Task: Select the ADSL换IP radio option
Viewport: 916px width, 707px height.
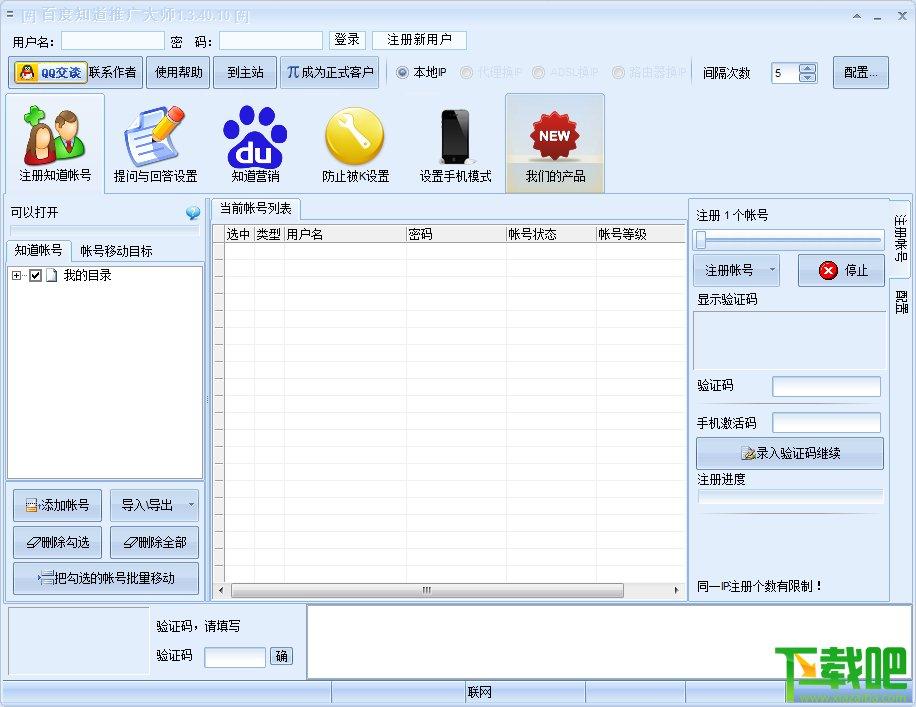Action: click(x=539, y=72)
